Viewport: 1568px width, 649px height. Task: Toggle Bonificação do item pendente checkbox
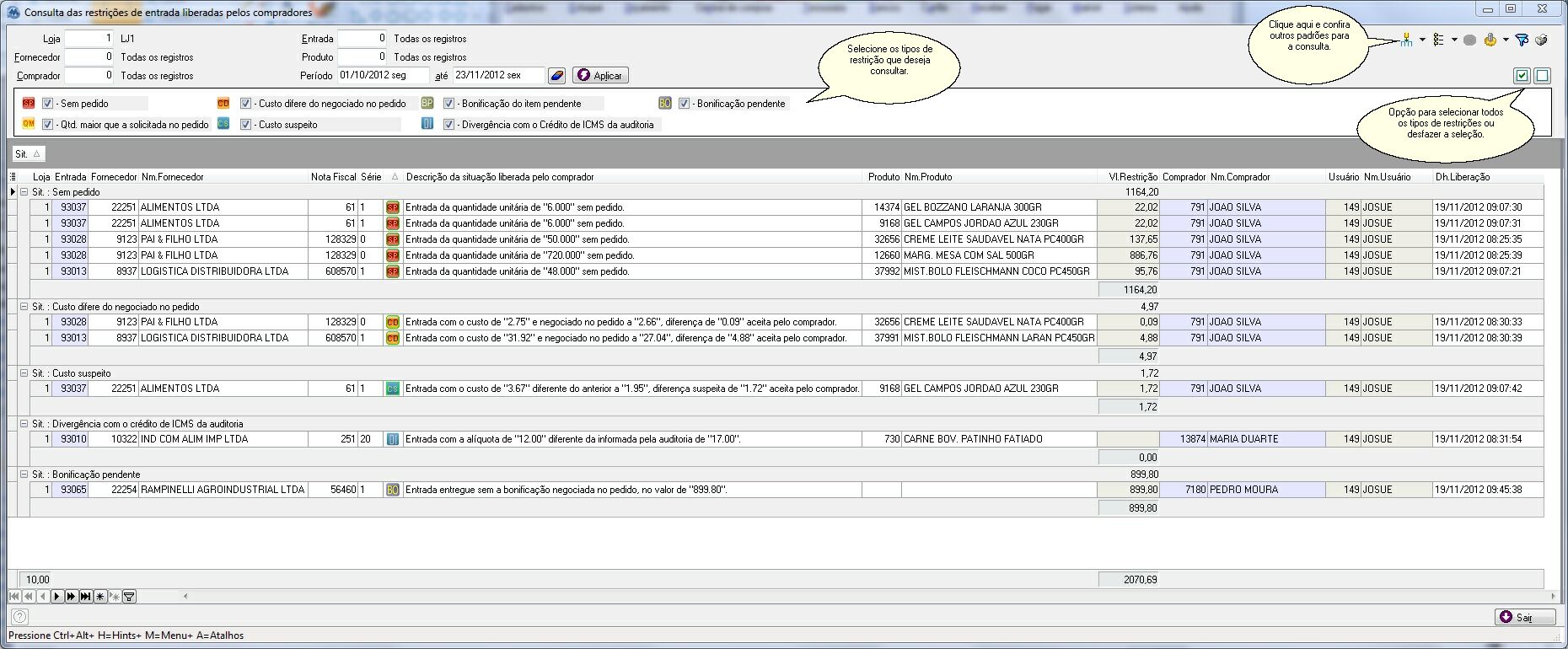tap(449, 104)
